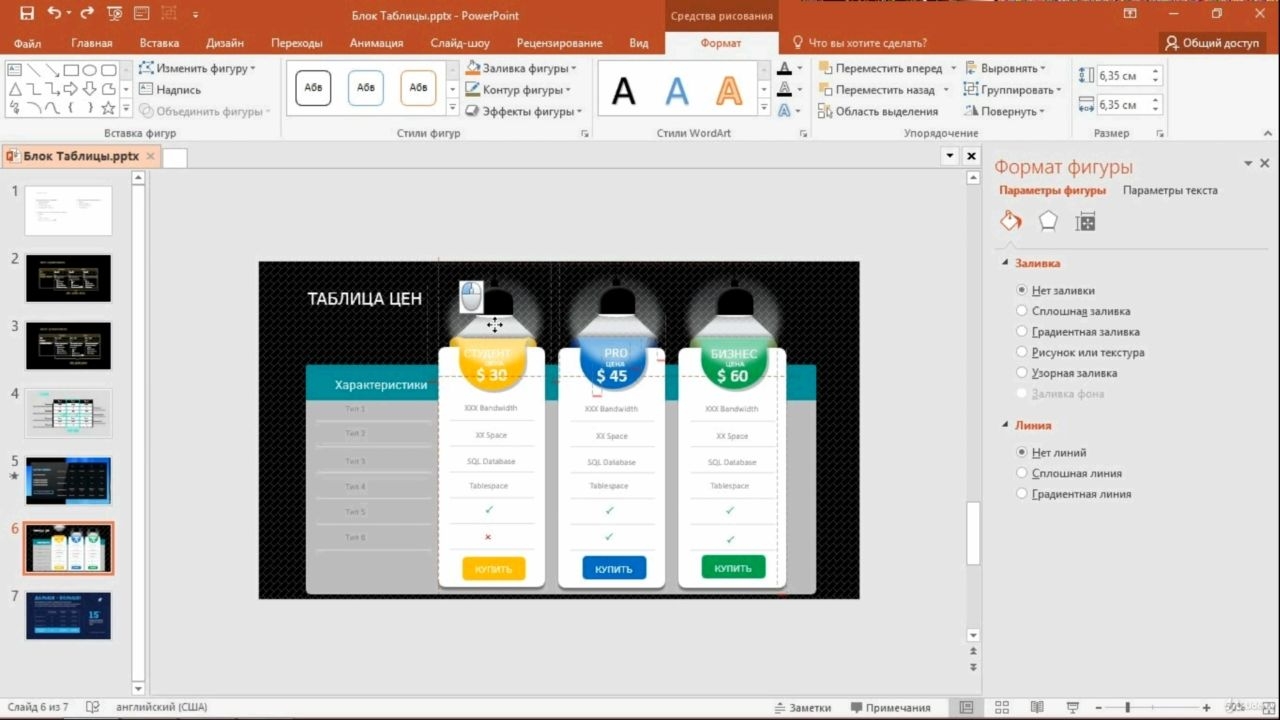Select the Сплошная заливка radio button
This screenshot has height=720, width=1280.
tap(1022, 311)
